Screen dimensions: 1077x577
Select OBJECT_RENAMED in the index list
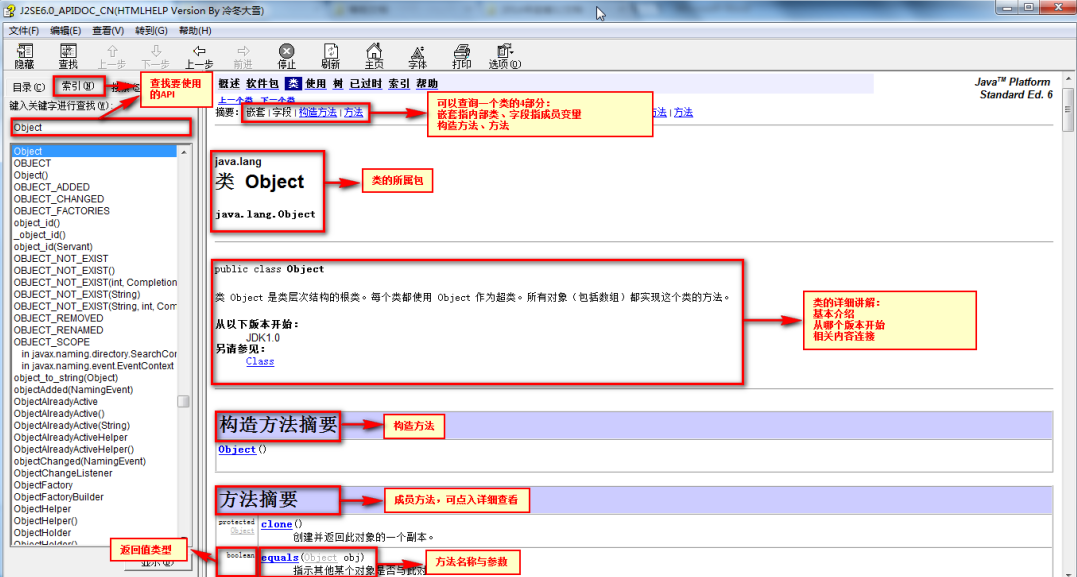point(58,330)
